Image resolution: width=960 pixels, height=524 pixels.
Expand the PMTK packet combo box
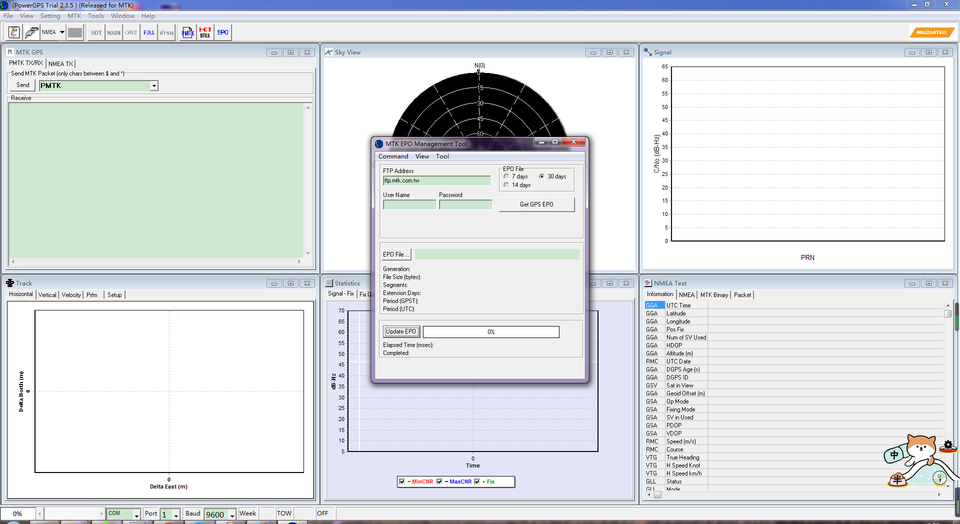(154, 86)
